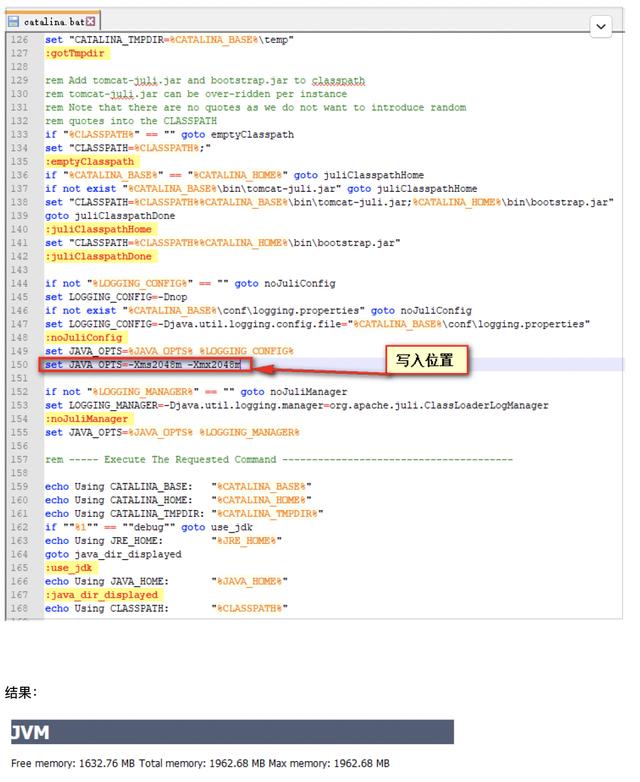Click the :juliClasspathDone label
The height and width of the screenshot is (782, 640).
99,256
